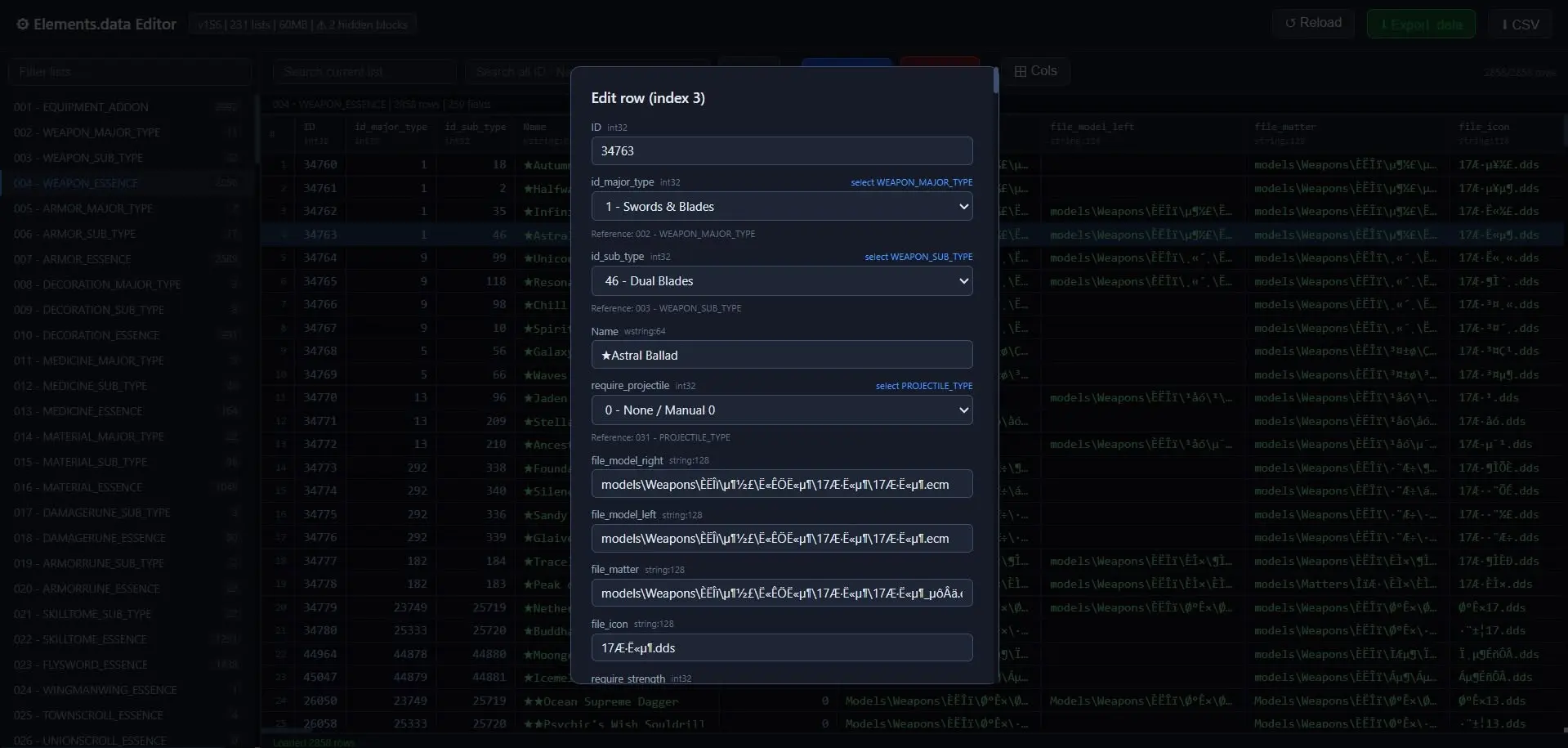Click the ID field containing 34763
The image size is (1568, 748).
coord(781,150)
